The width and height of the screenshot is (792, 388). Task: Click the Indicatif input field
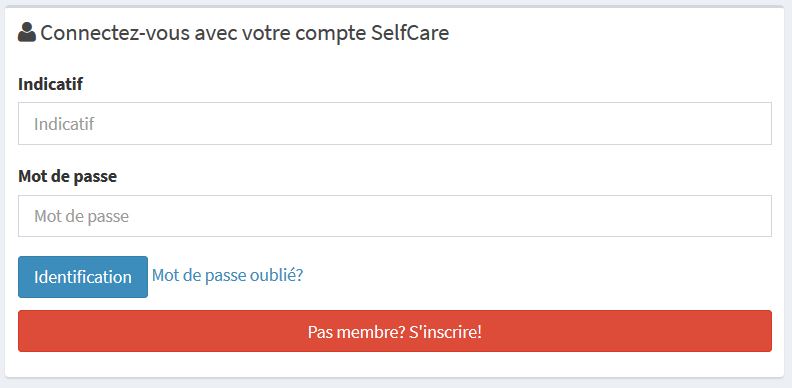pos(395,124)
